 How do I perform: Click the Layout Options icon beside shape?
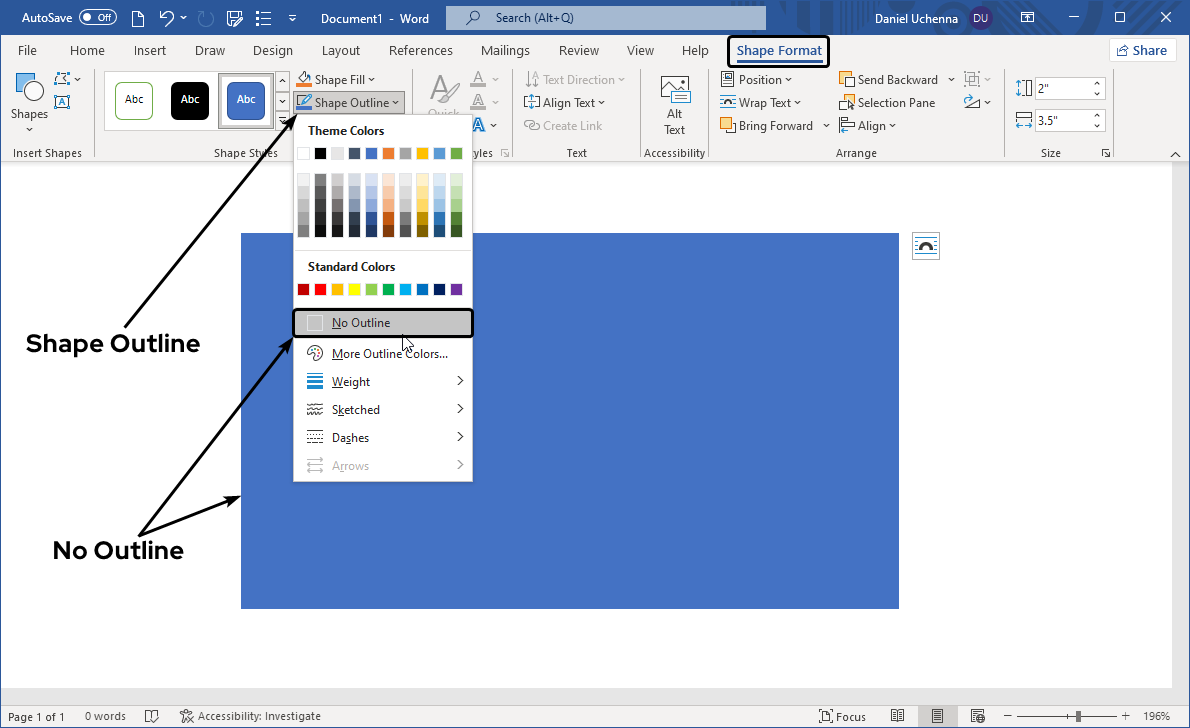coord(926,246)
